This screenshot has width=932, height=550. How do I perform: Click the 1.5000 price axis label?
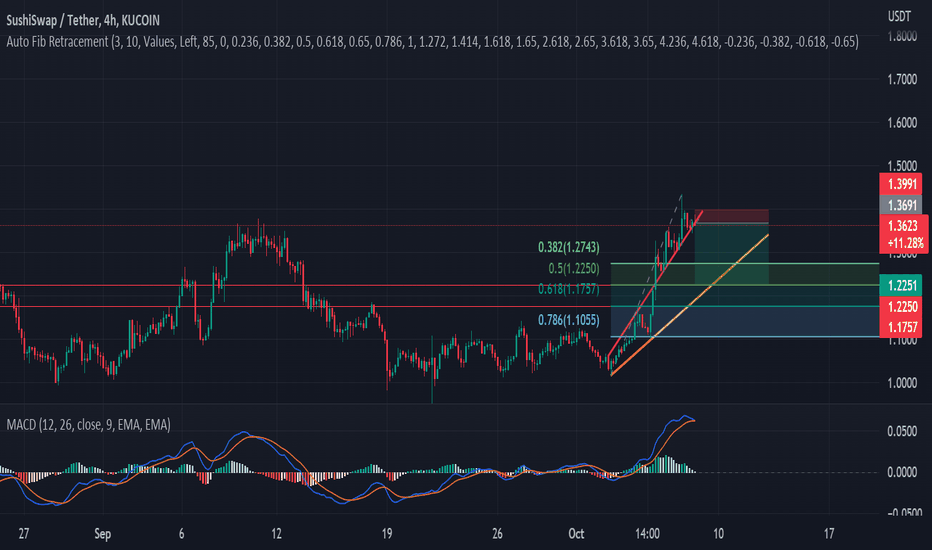(x=902, y=166)
